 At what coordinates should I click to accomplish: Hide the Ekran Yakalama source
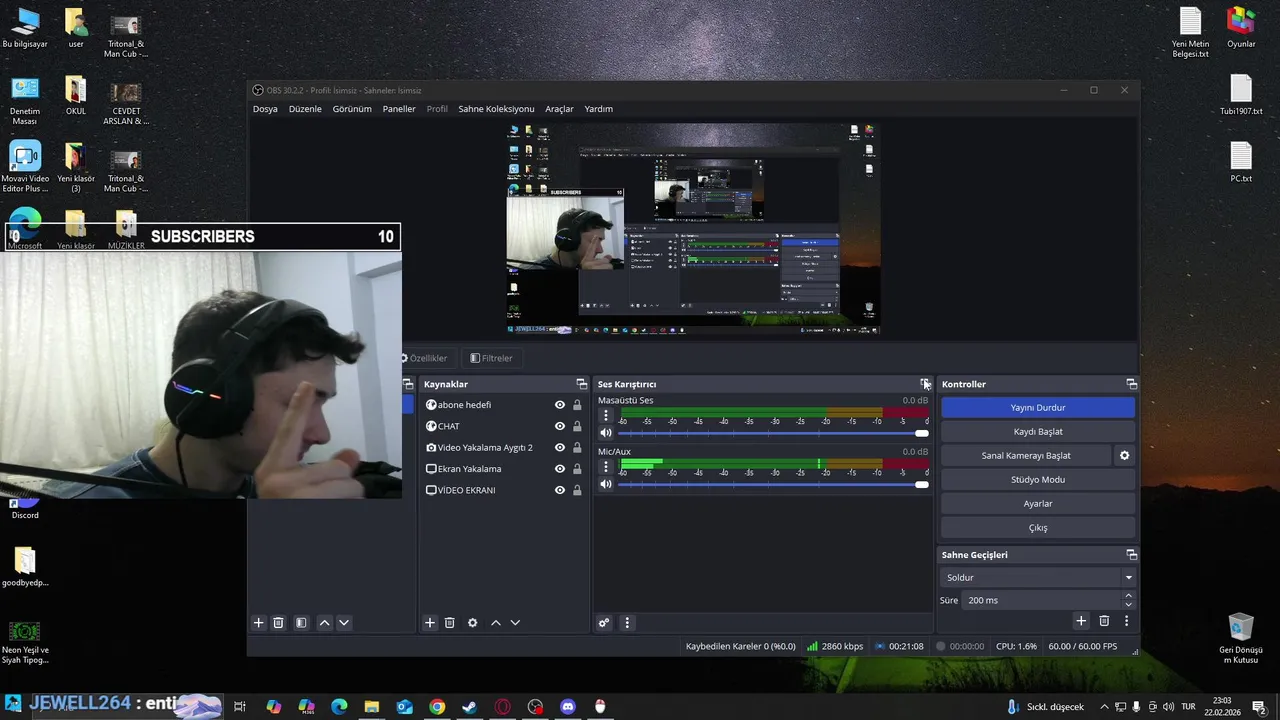pyautogui.click(x=560, y=469)
